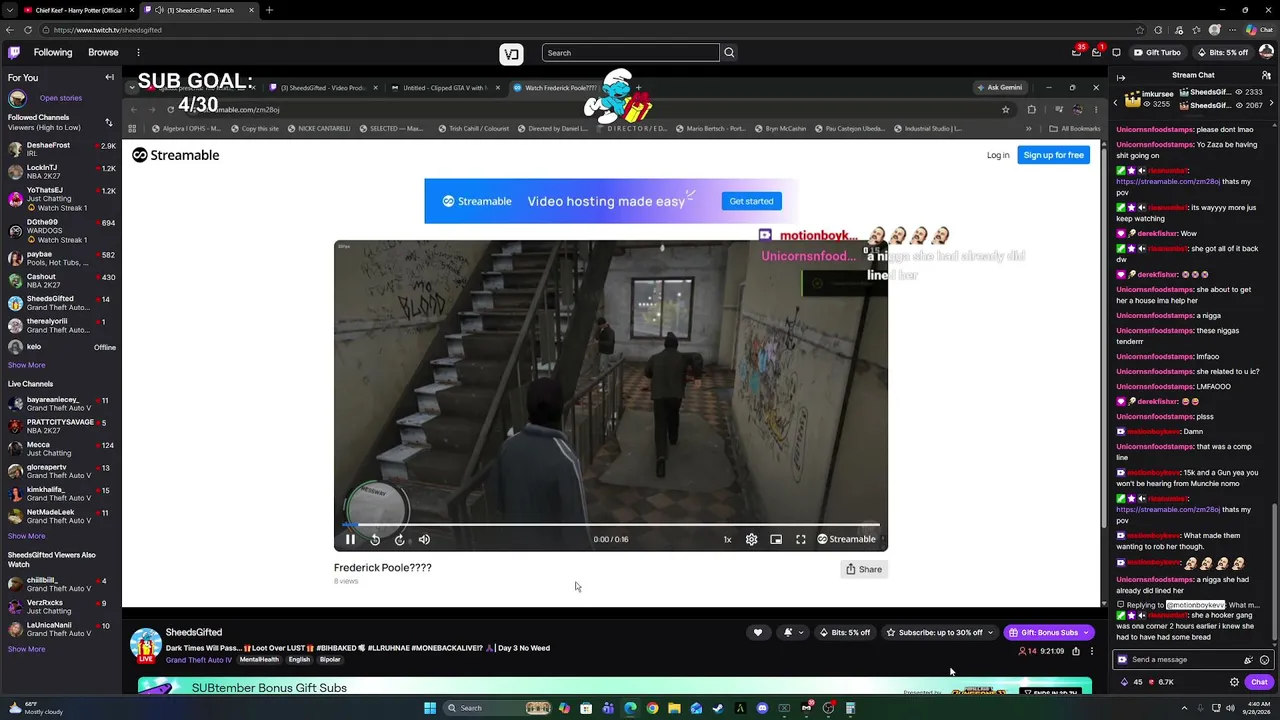Image resolution: width=1280 pixels, height=720 pixels.
Task: Go to Twitch Following tab
Action: pos(53,52)
